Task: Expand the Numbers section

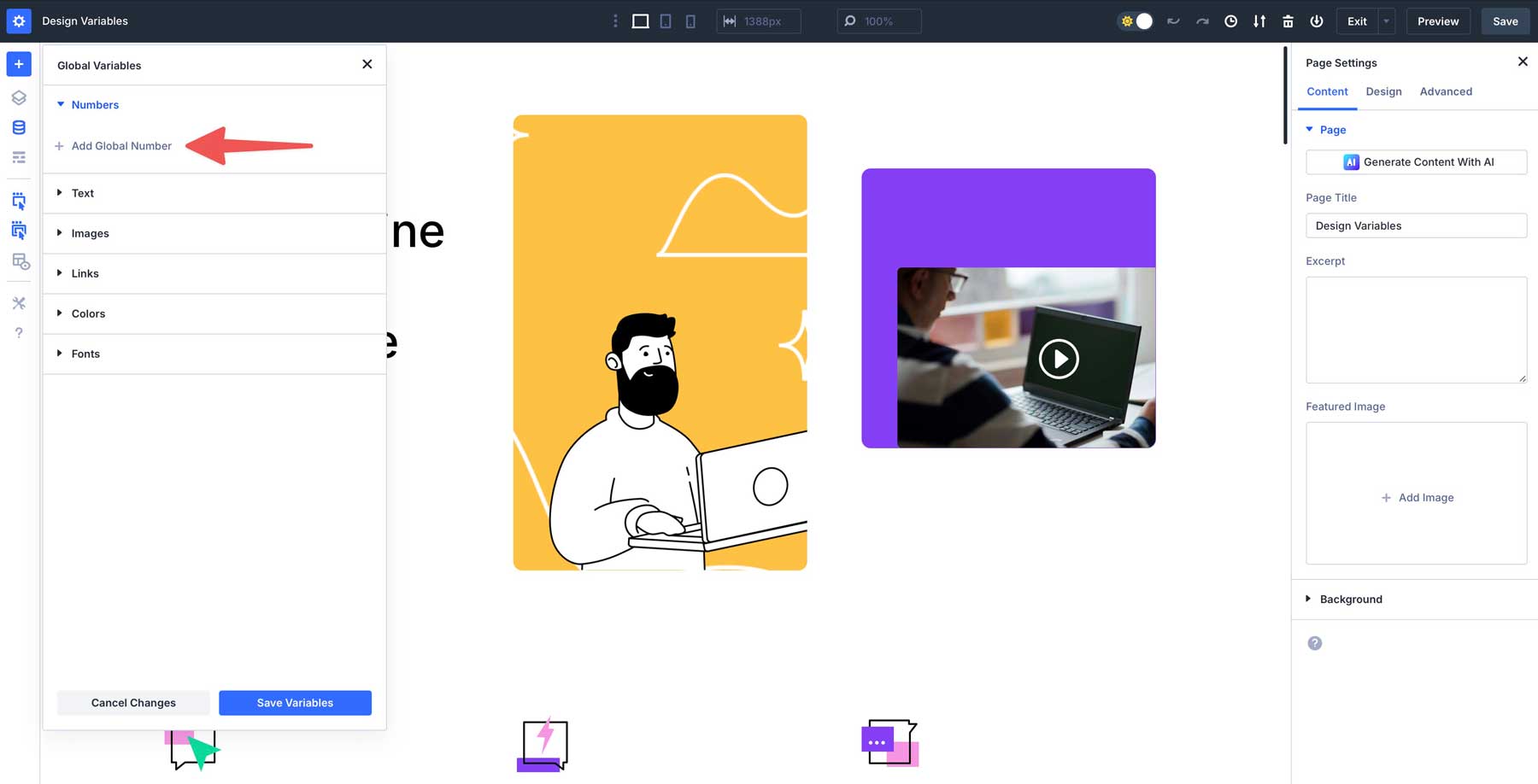Action: [x=96, y=104]
